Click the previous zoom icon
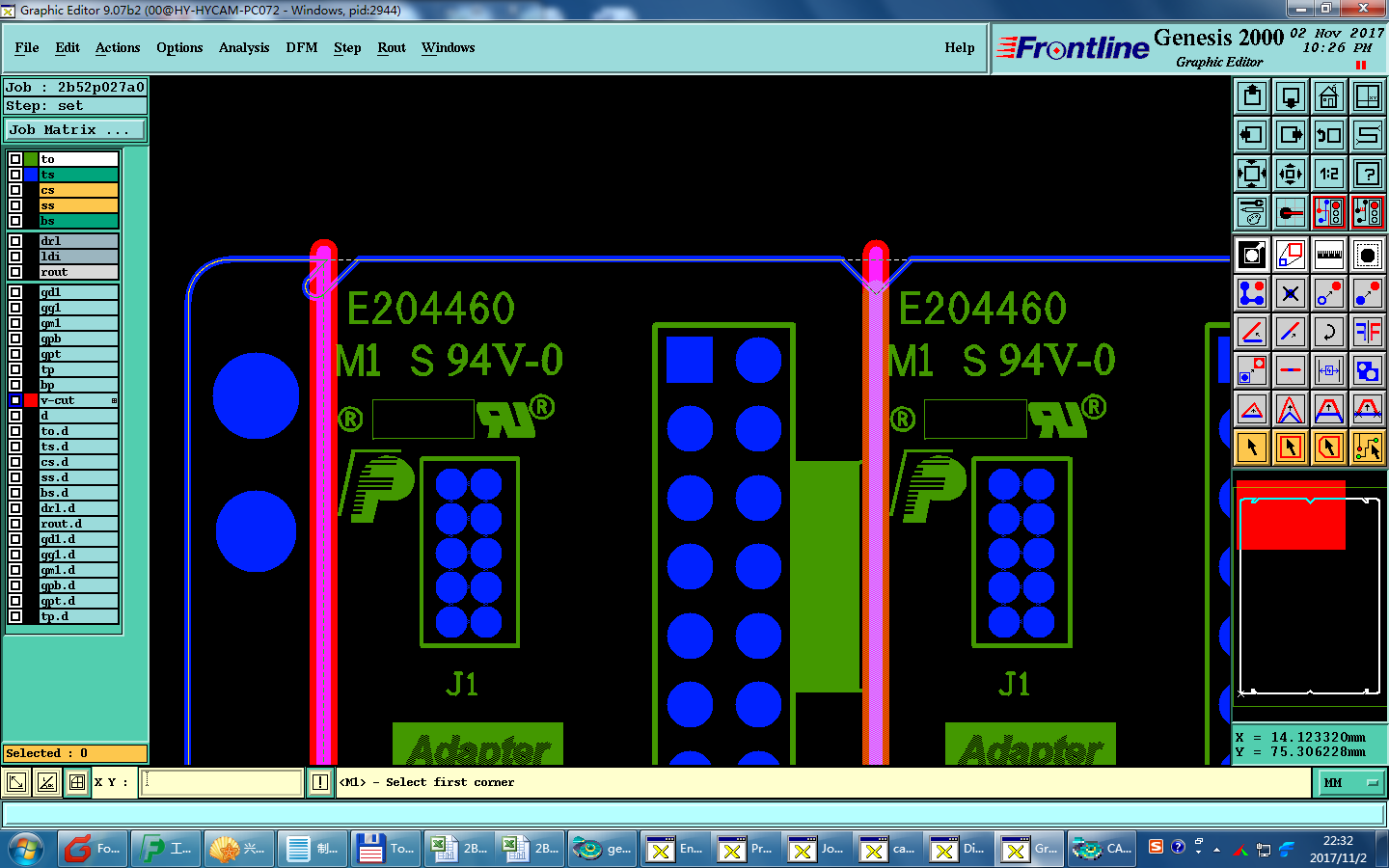This screenshot has height=868, width=1389. [x=1329, y=135]
